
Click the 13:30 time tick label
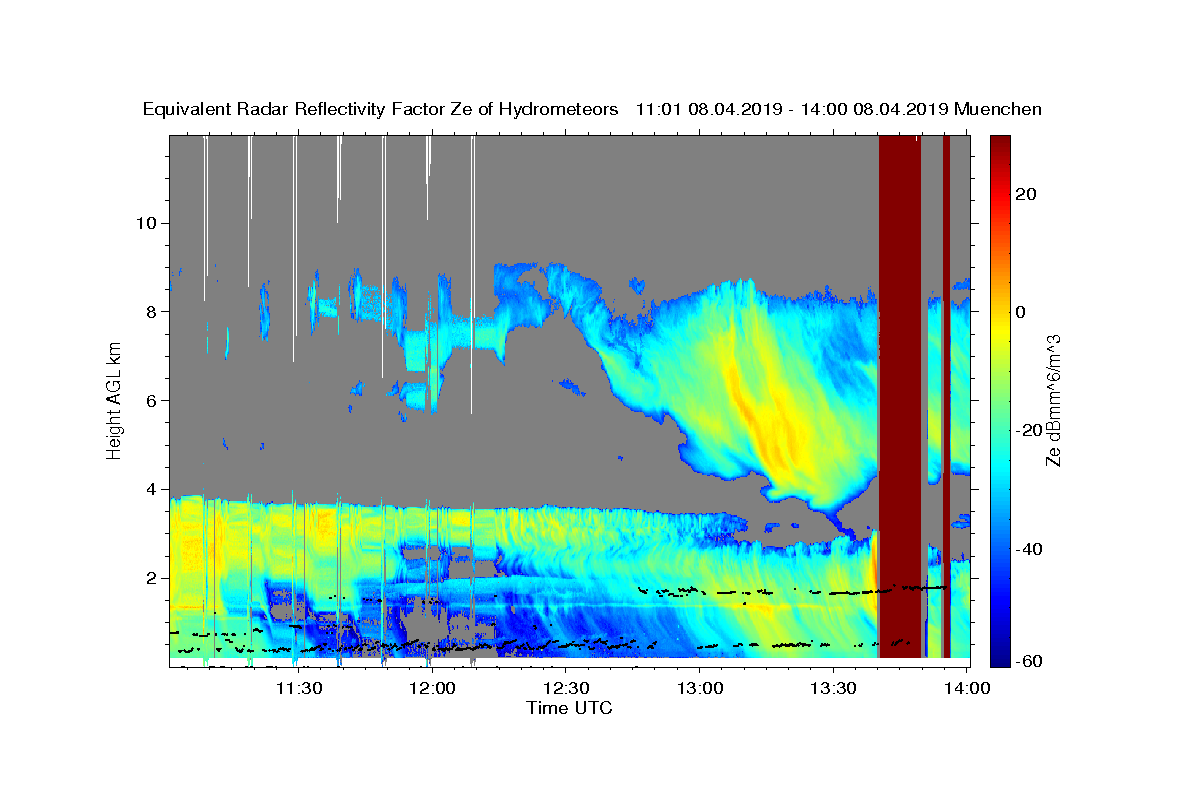tap(834, 688)
